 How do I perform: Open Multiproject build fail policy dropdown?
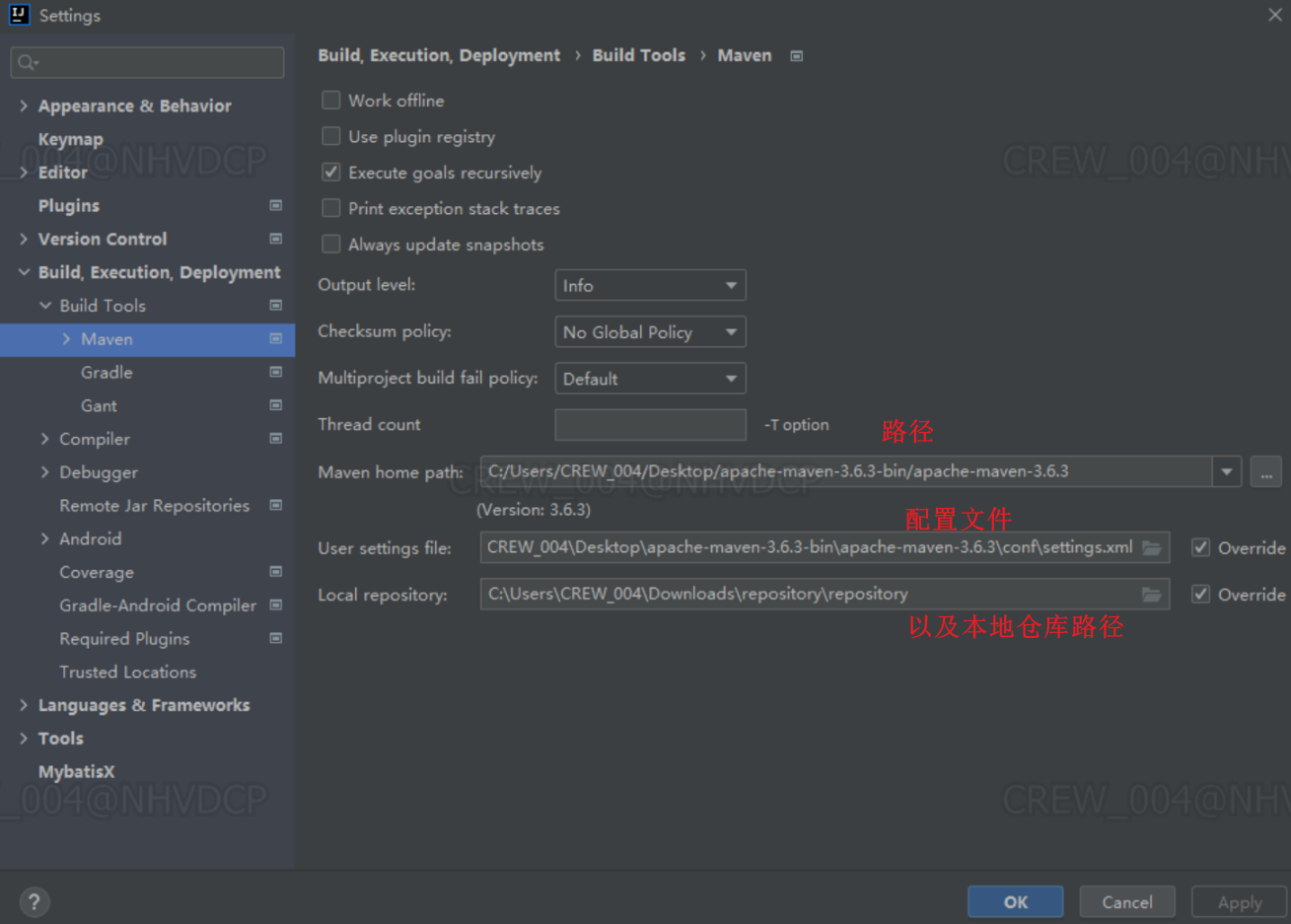pyautogui.click(x=650, y=378)
